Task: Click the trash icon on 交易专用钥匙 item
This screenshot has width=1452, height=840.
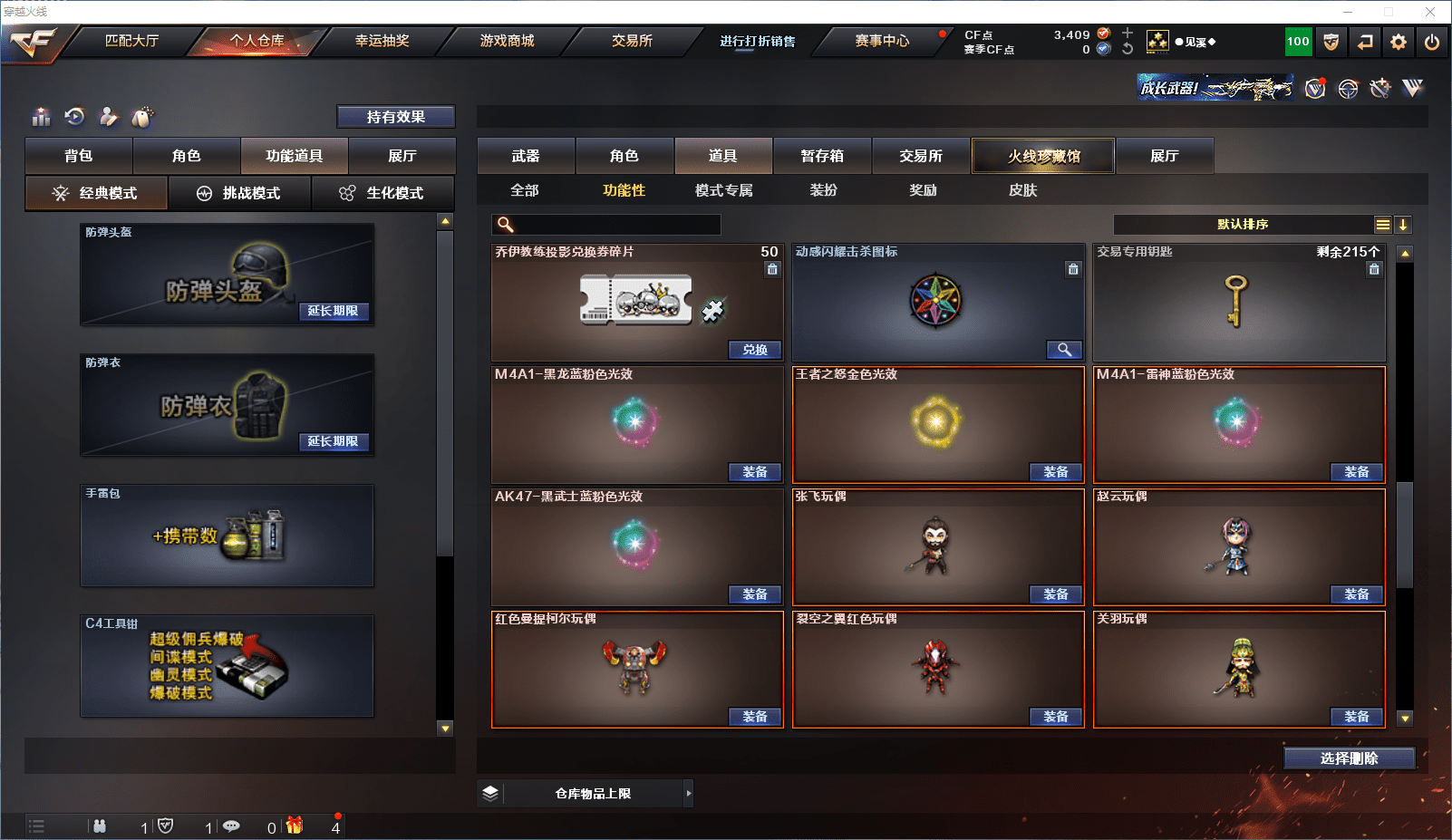Action: tap(1374, 269)
